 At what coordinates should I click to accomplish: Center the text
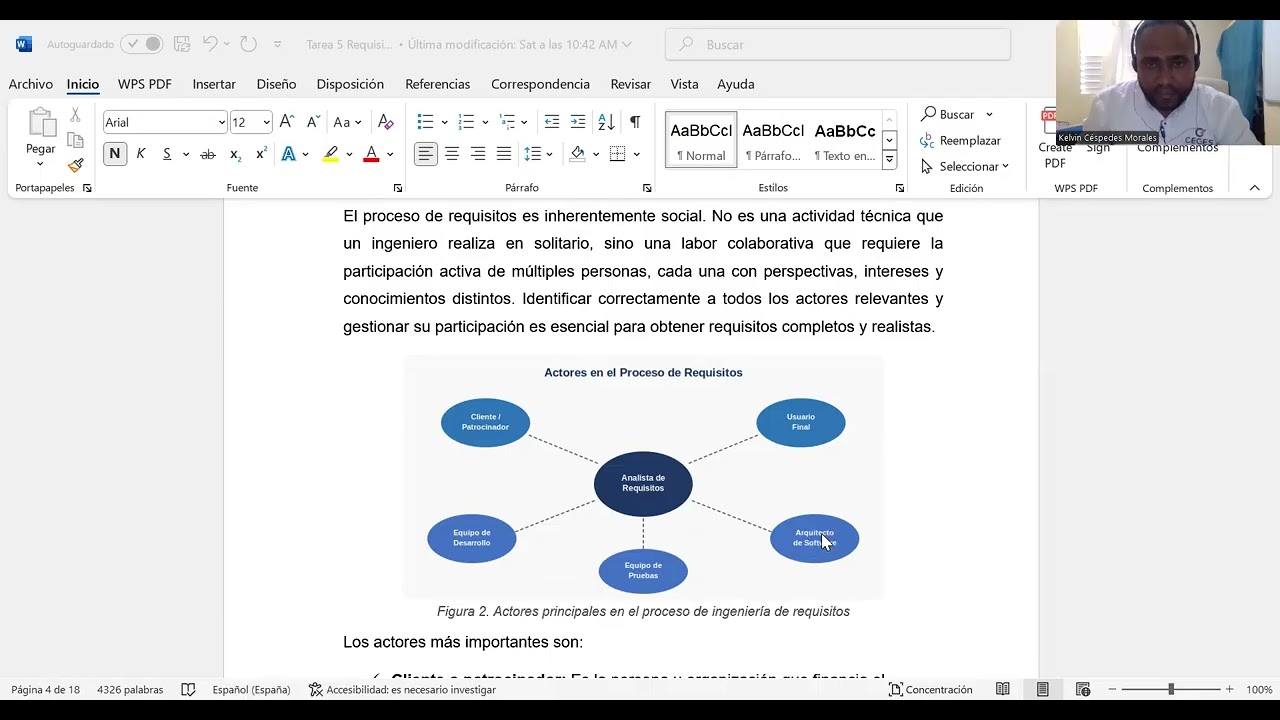click(x=452, y=154)
